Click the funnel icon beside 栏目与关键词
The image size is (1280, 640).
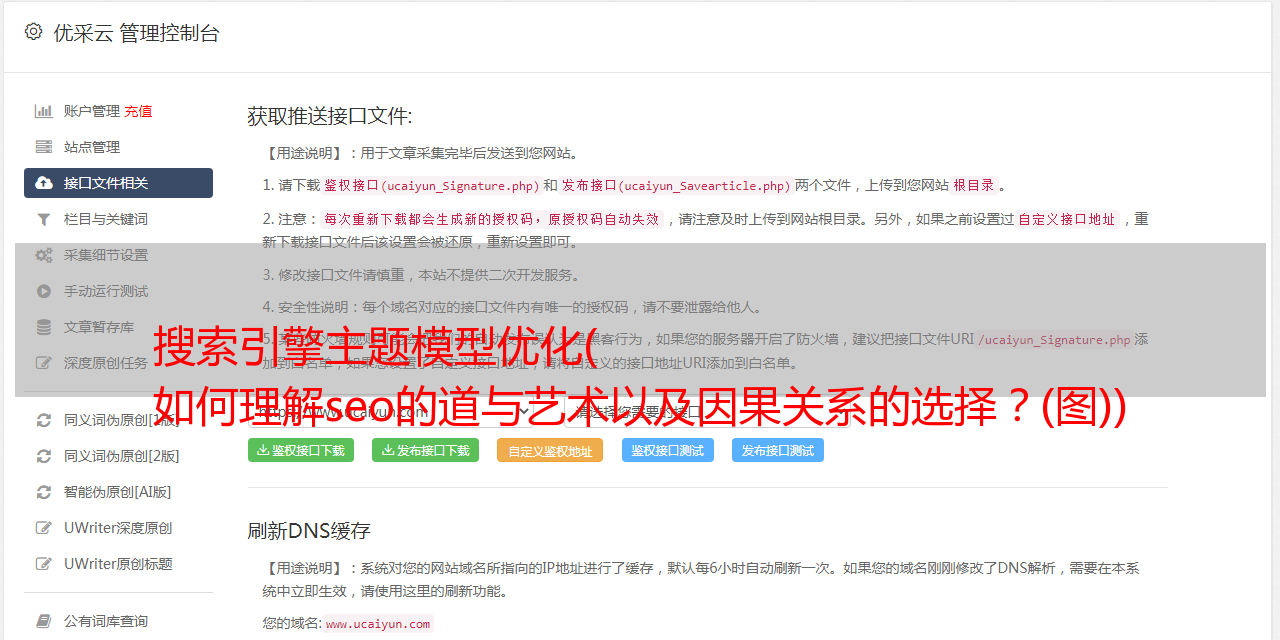44,219
